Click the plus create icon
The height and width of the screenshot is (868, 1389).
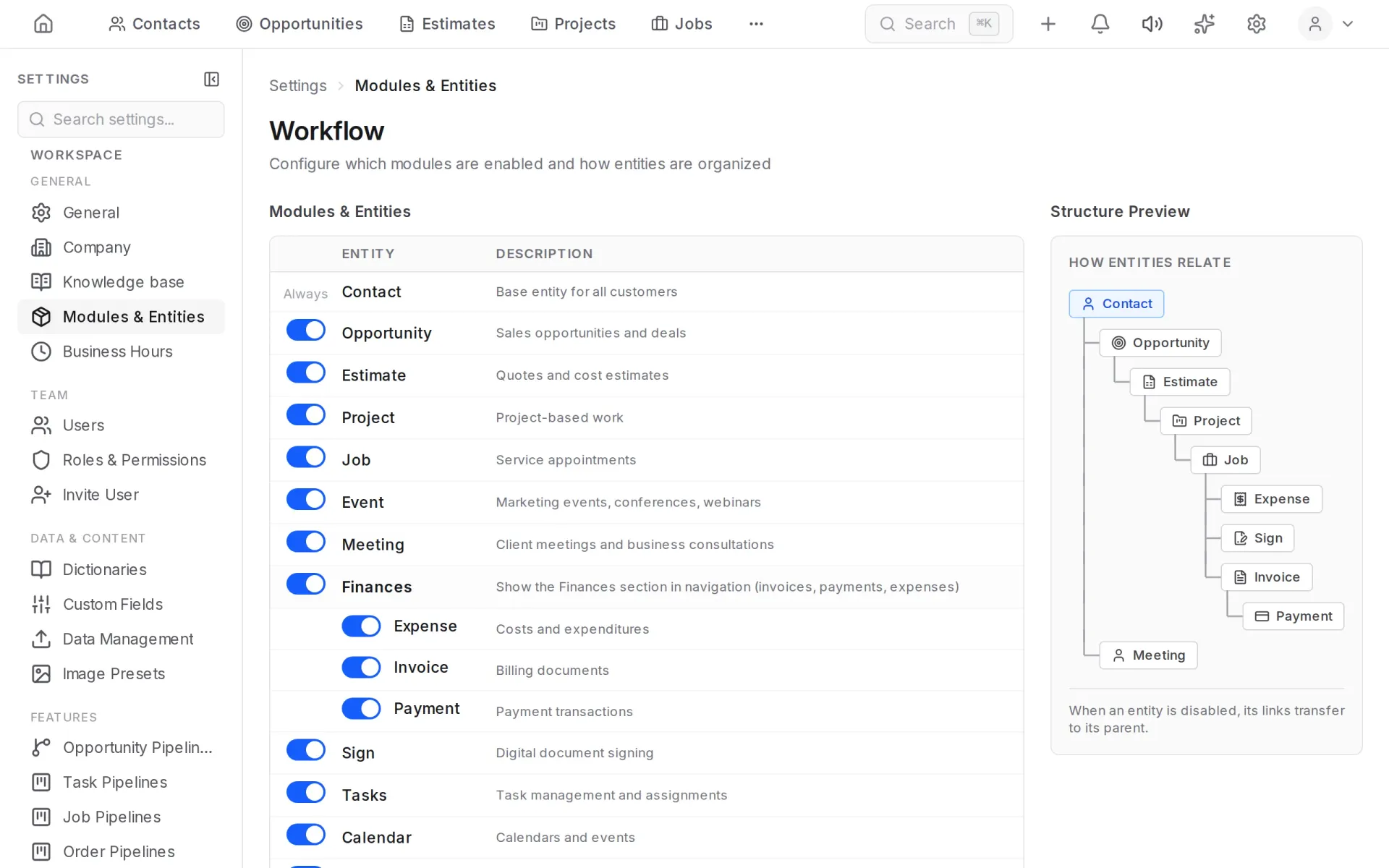pyautogui.click(x=1048, y=24)
